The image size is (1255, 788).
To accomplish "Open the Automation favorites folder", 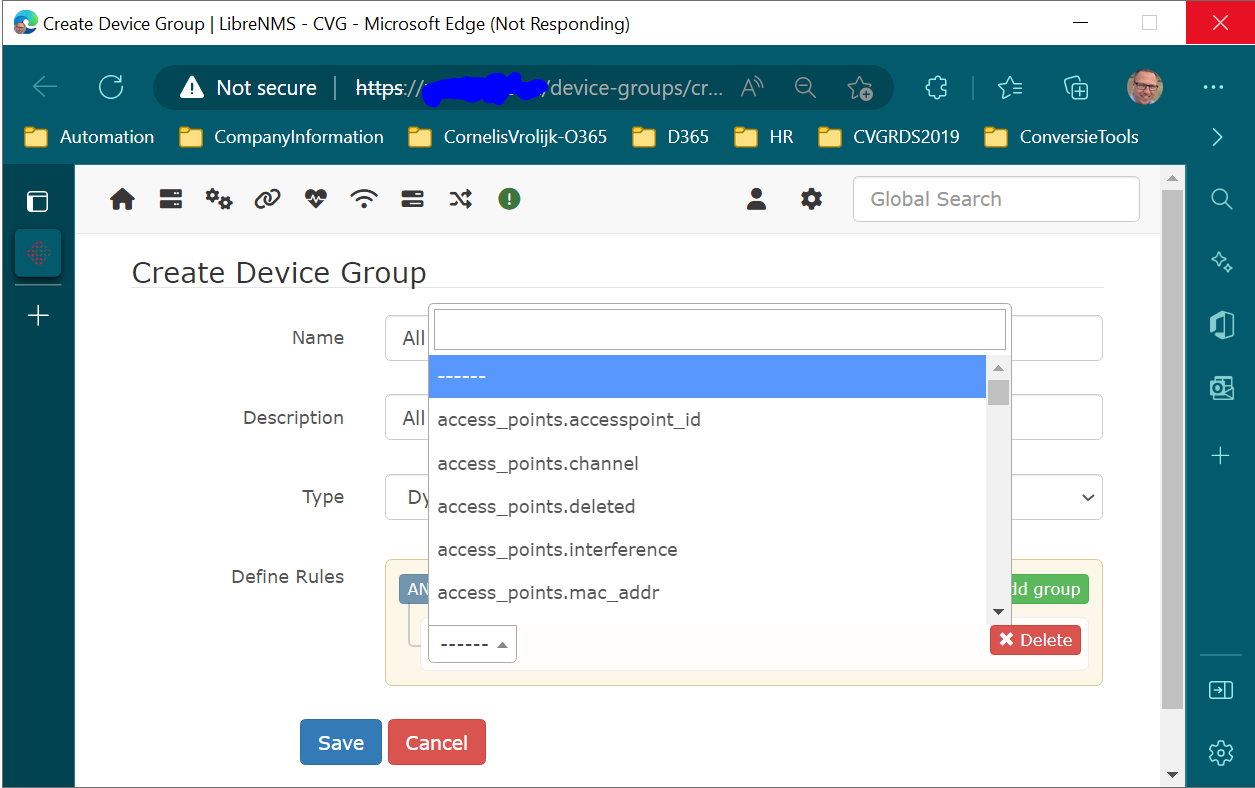I will coord(88,137).
